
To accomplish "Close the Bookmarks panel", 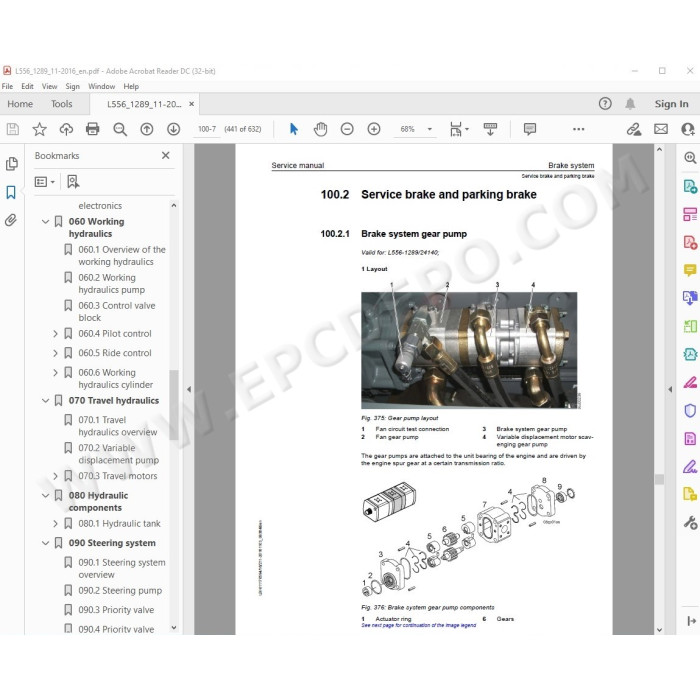I will [x=166, y=155].
